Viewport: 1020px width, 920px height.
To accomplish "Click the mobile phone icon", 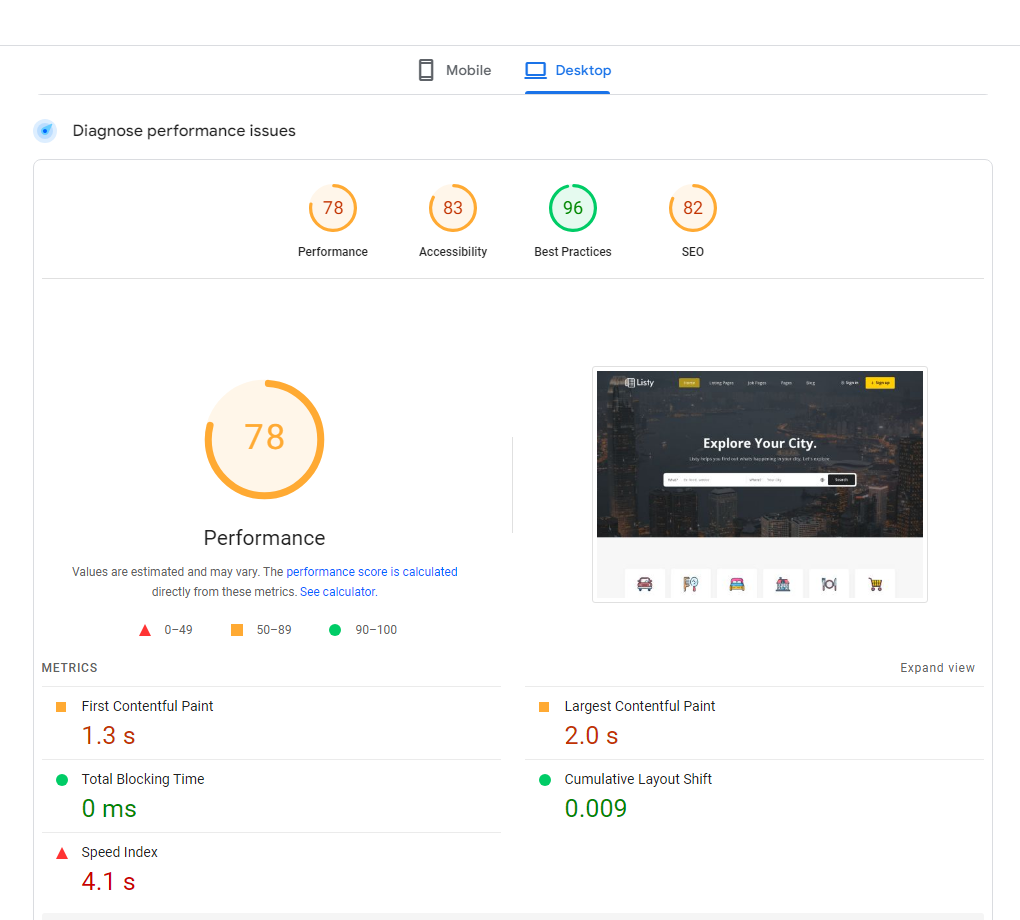I will point(426,70).
